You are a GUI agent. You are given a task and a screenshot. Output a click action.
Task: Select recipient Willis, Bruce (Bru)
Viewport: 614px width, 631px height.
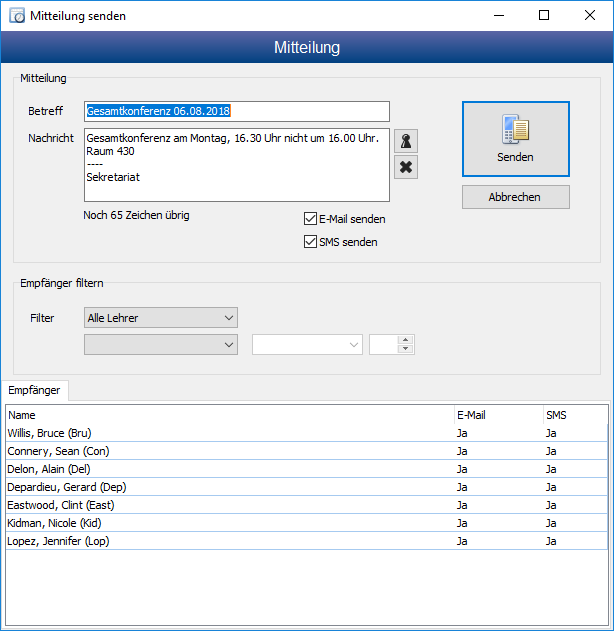50,433
